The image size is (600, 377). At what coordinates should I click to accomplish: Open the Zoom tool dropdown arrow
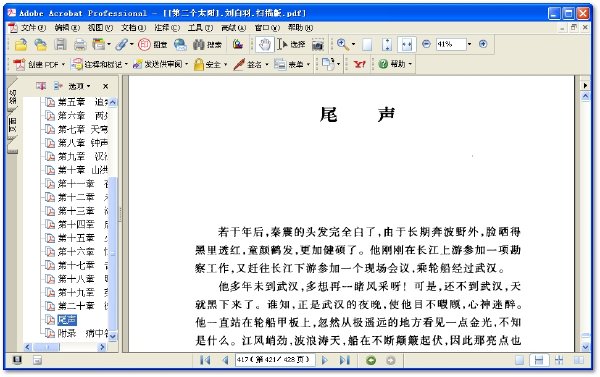point(353,44)
